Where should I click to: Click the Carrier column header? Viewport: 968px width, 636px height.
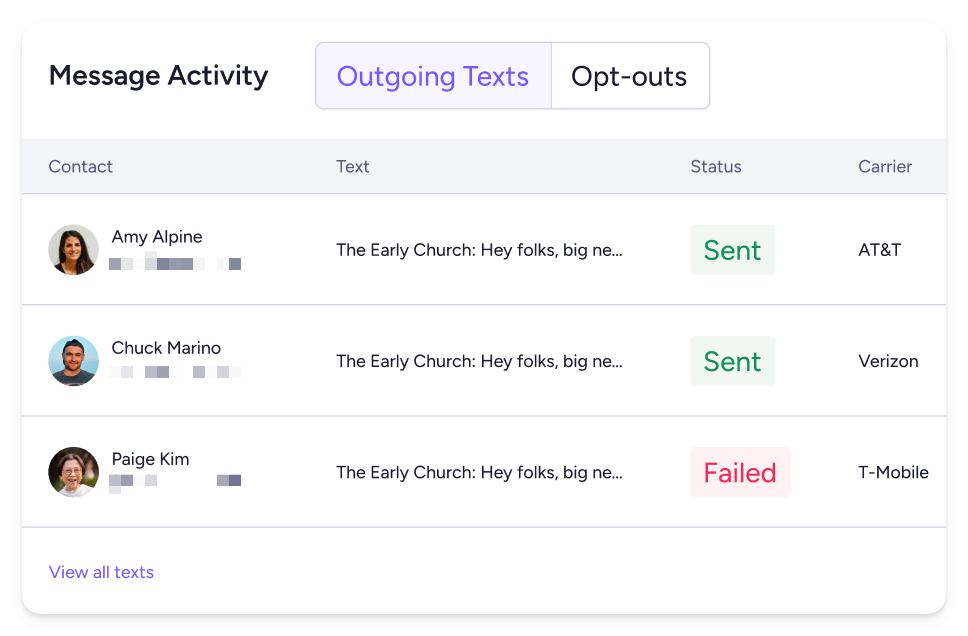885,167
